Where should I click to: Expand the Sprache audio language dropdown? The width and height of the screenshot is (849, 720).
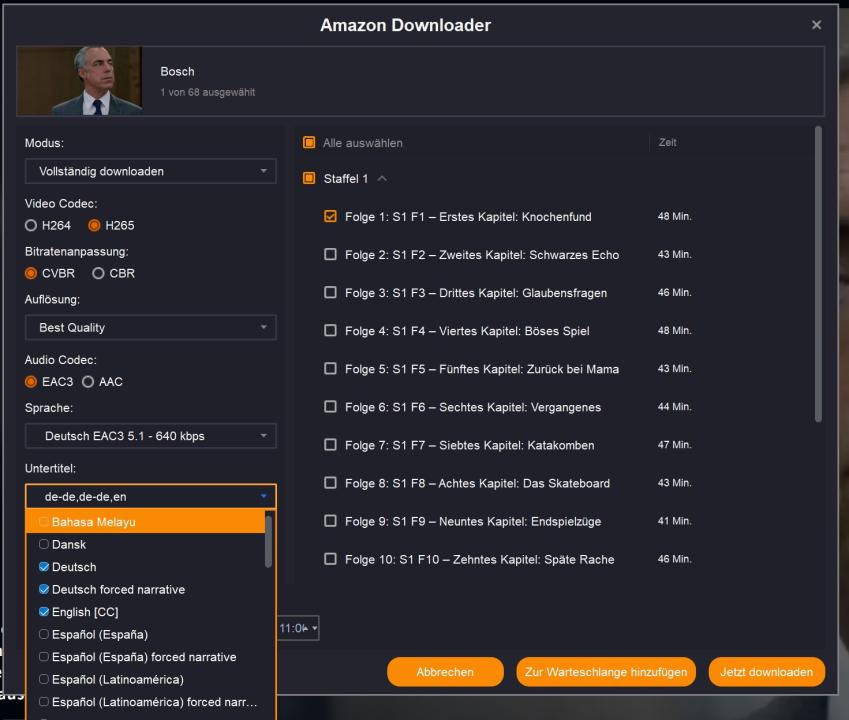(x=150, y=436)
